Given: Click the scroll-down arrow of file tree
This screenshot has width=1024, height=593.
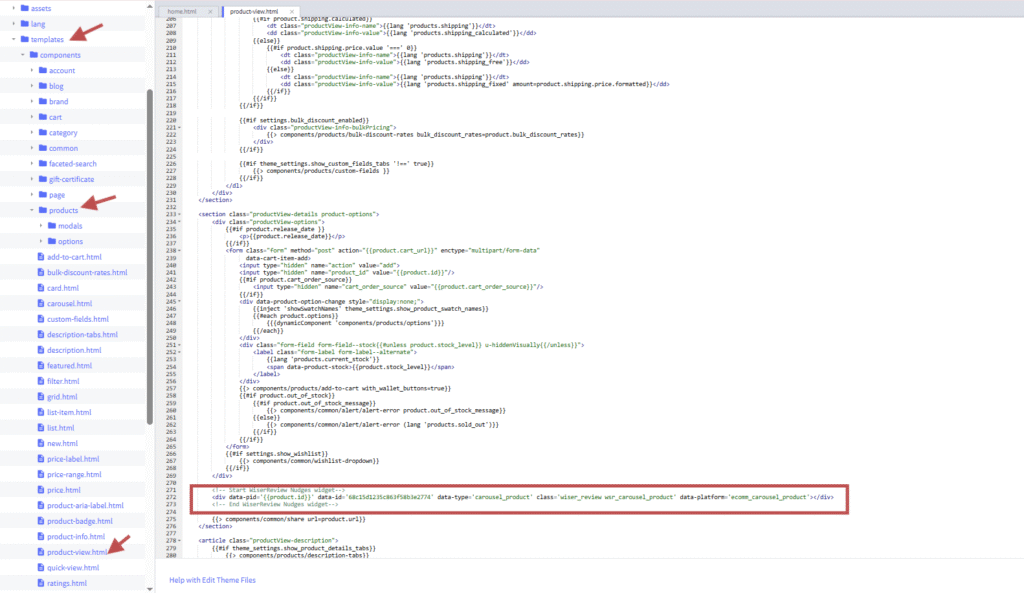Looking at the screenshot, I should coord(150,587).
